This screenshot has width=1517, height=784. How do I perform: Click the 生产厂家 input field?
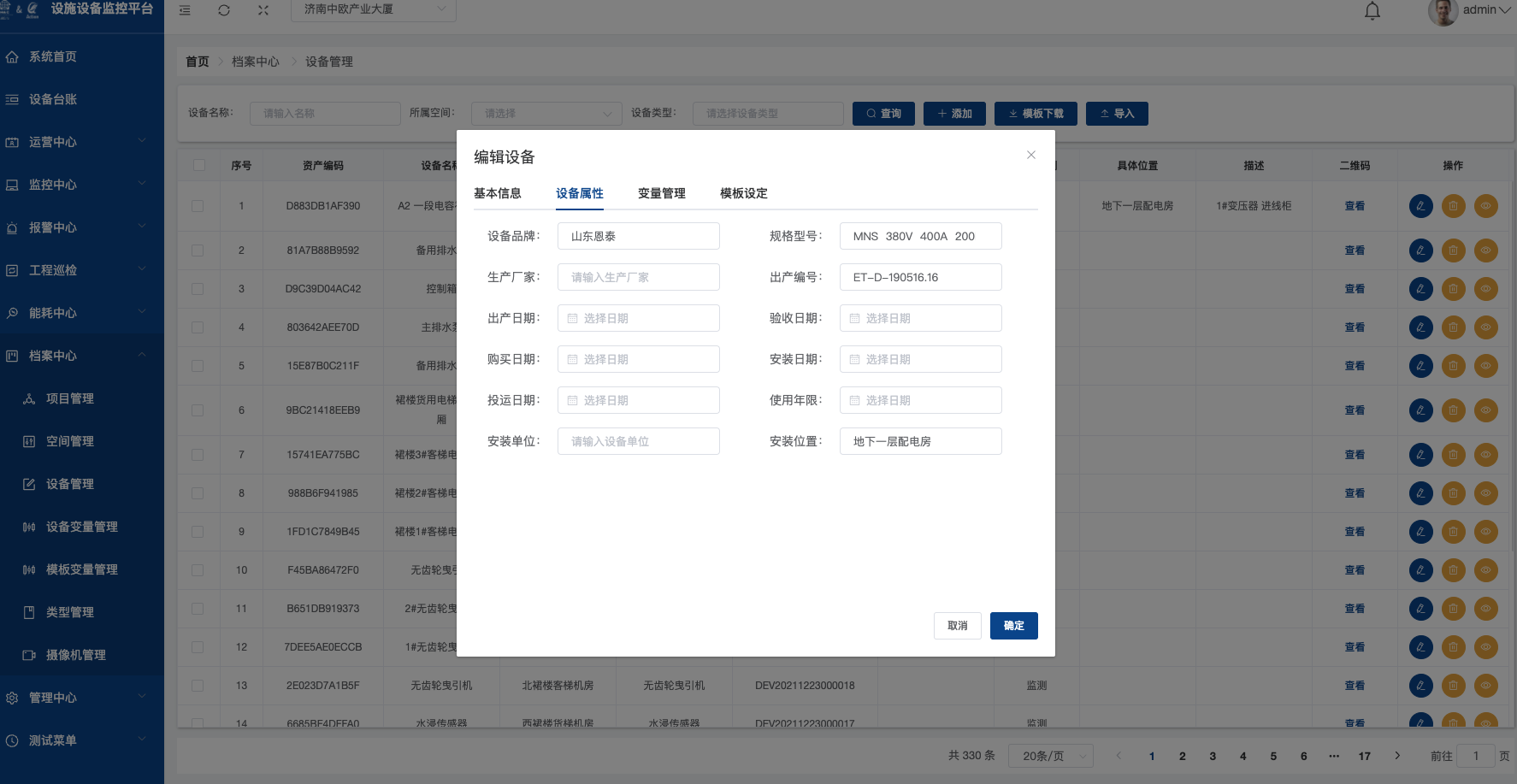coord(638,277)
